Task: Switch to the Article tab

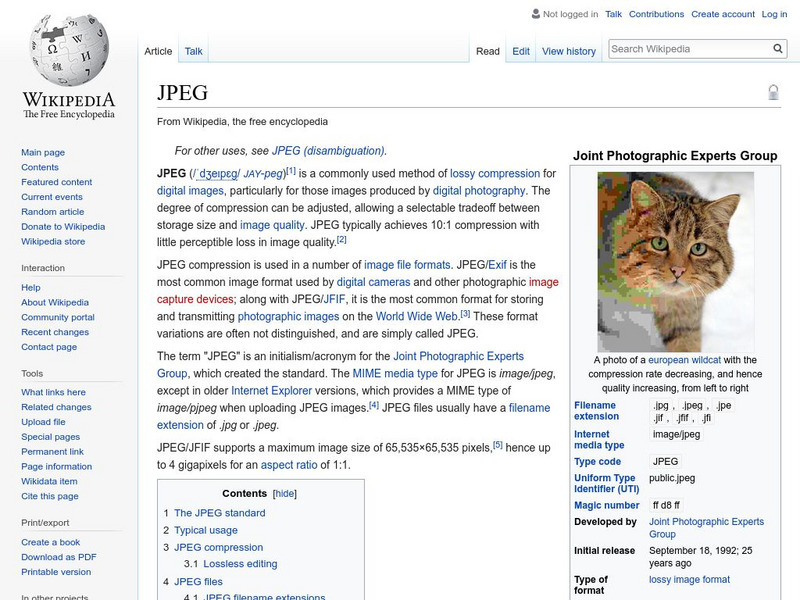Action: point(158,51)
